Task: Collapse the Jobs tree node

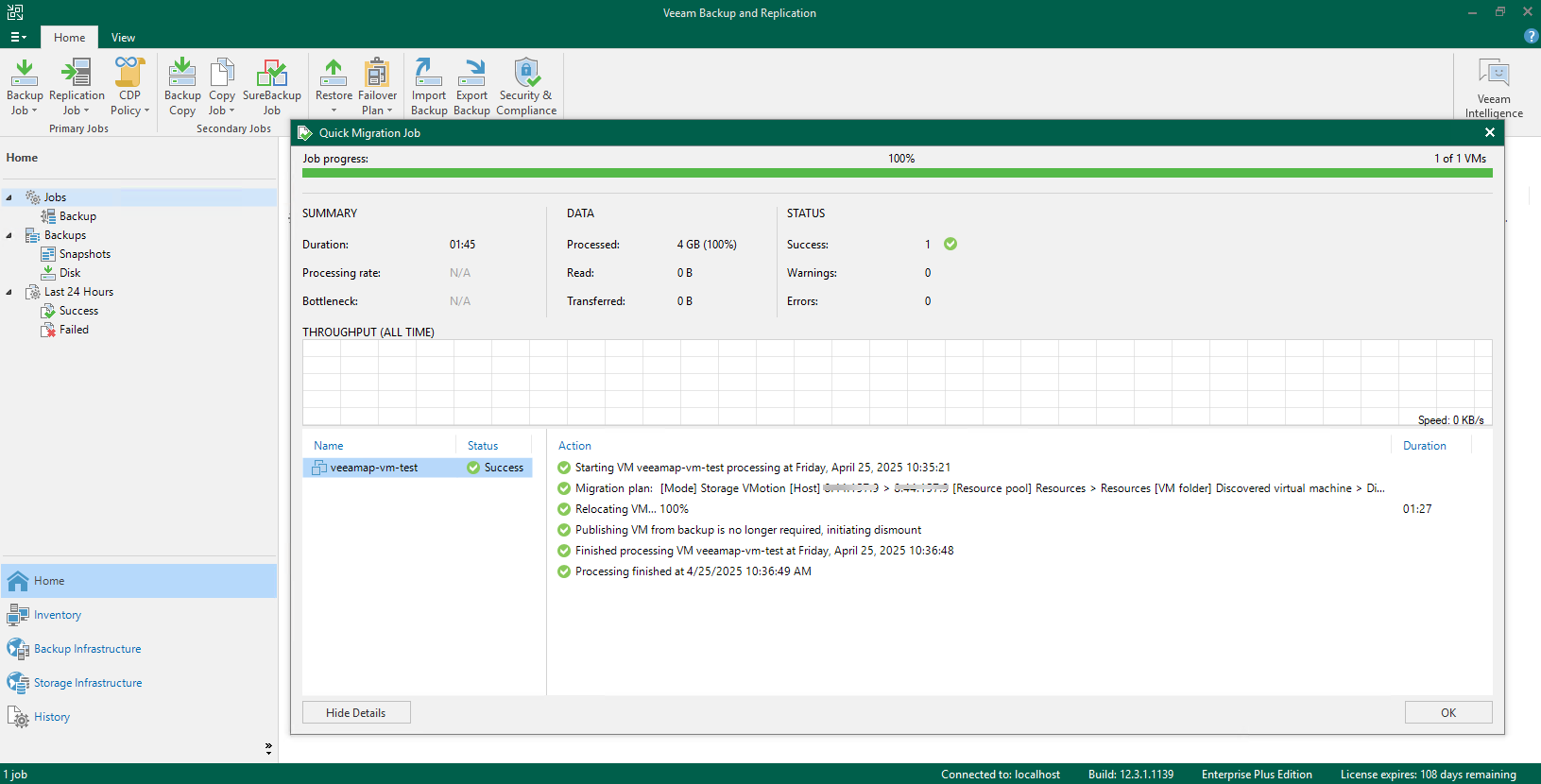Action: [9, 197]
